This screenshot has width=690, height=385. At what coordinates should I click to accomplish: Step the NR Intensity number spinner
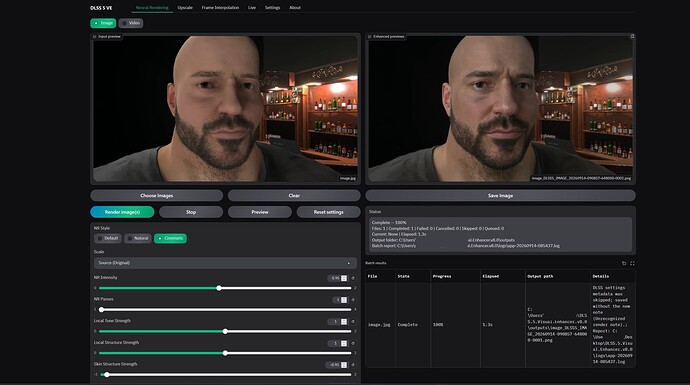pos(344,278)
